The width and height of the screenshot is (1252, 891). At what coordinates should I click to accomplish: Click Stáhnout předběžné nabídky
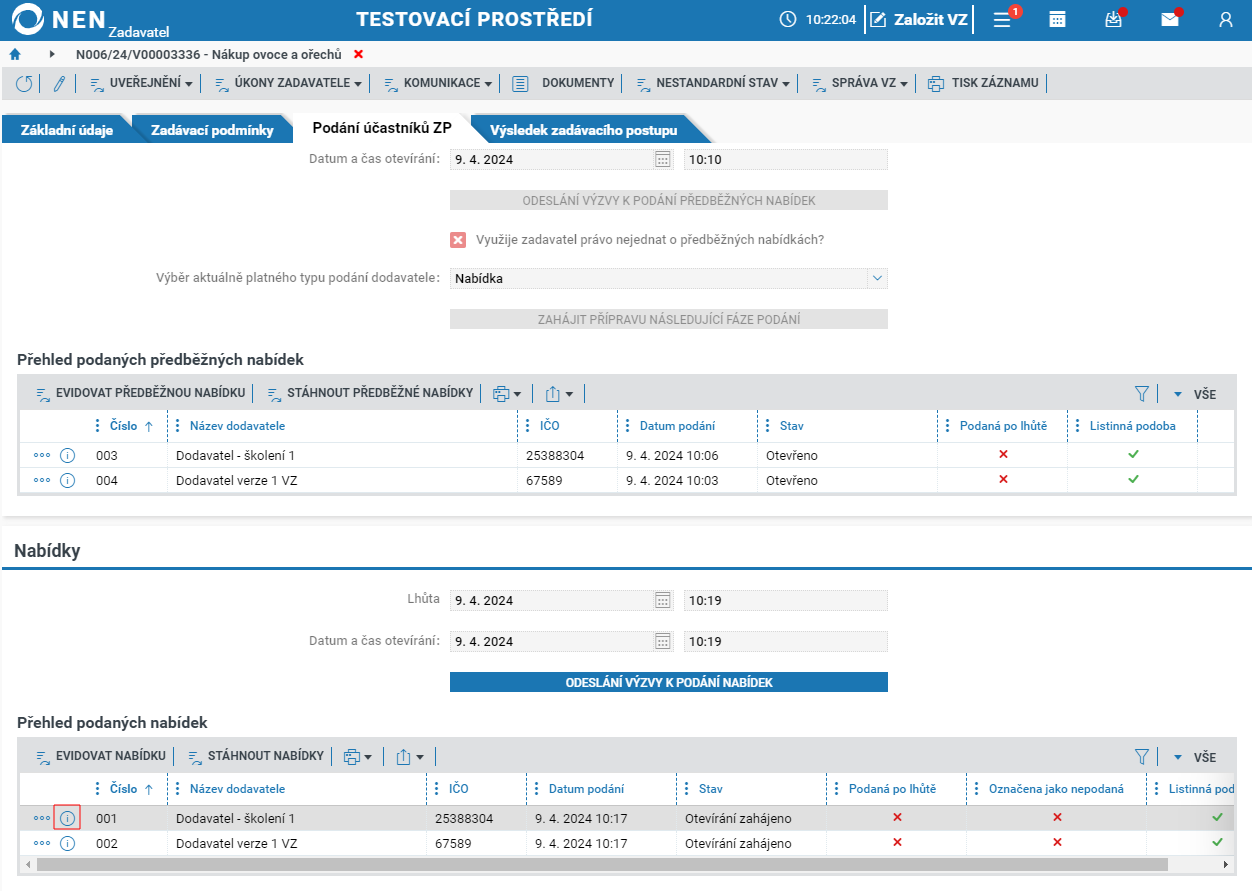[370, 394]
